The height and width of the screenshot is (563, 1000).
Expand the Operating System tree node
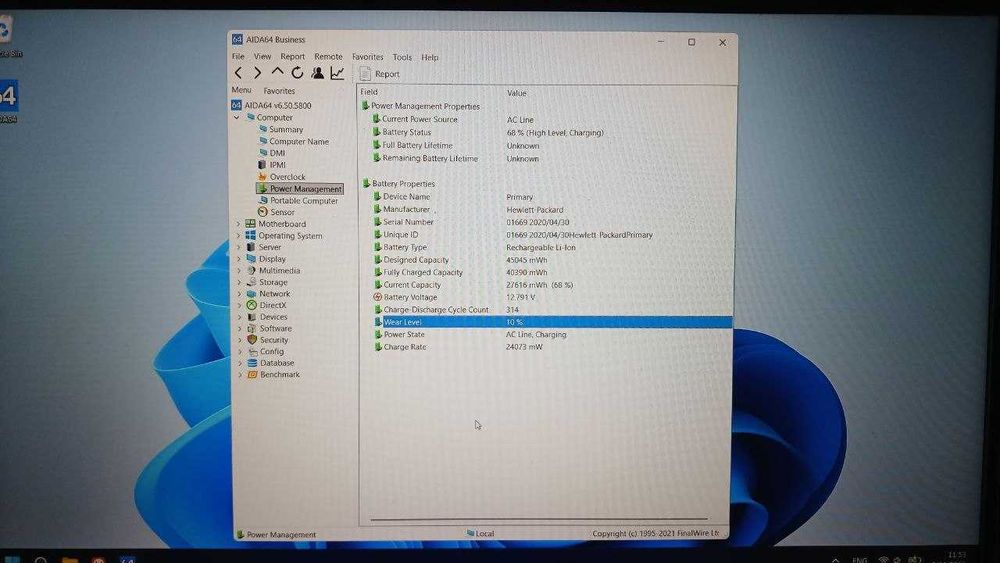tap(239, 235)
